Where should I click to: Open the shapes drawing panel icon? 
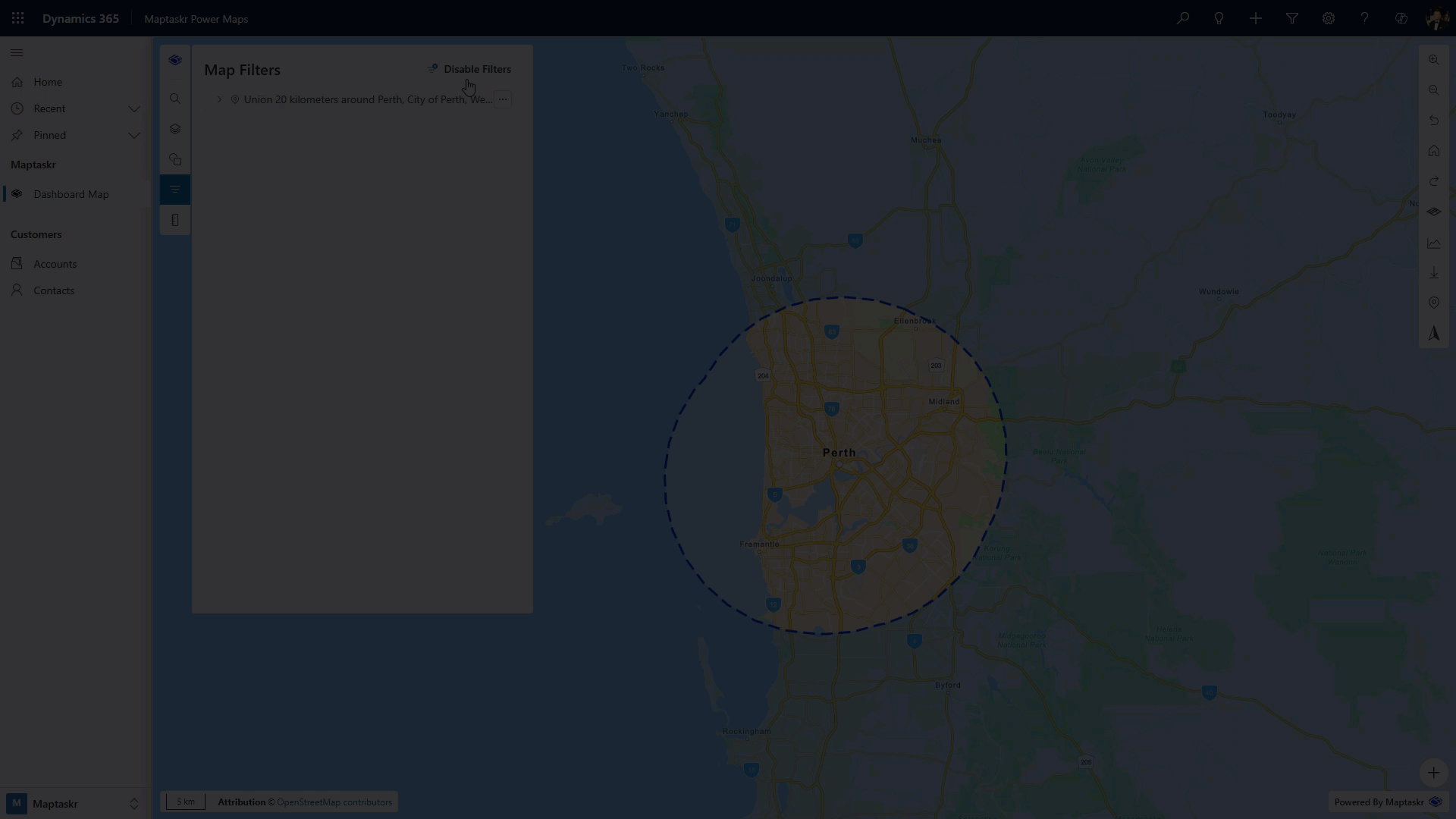coord(175,159)
